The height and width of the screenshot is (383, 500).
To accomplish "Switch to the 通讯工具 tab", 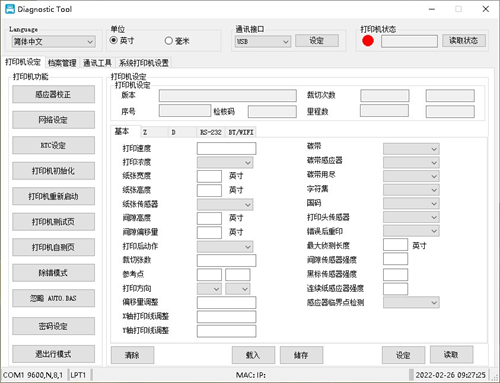I will point(97,63).
